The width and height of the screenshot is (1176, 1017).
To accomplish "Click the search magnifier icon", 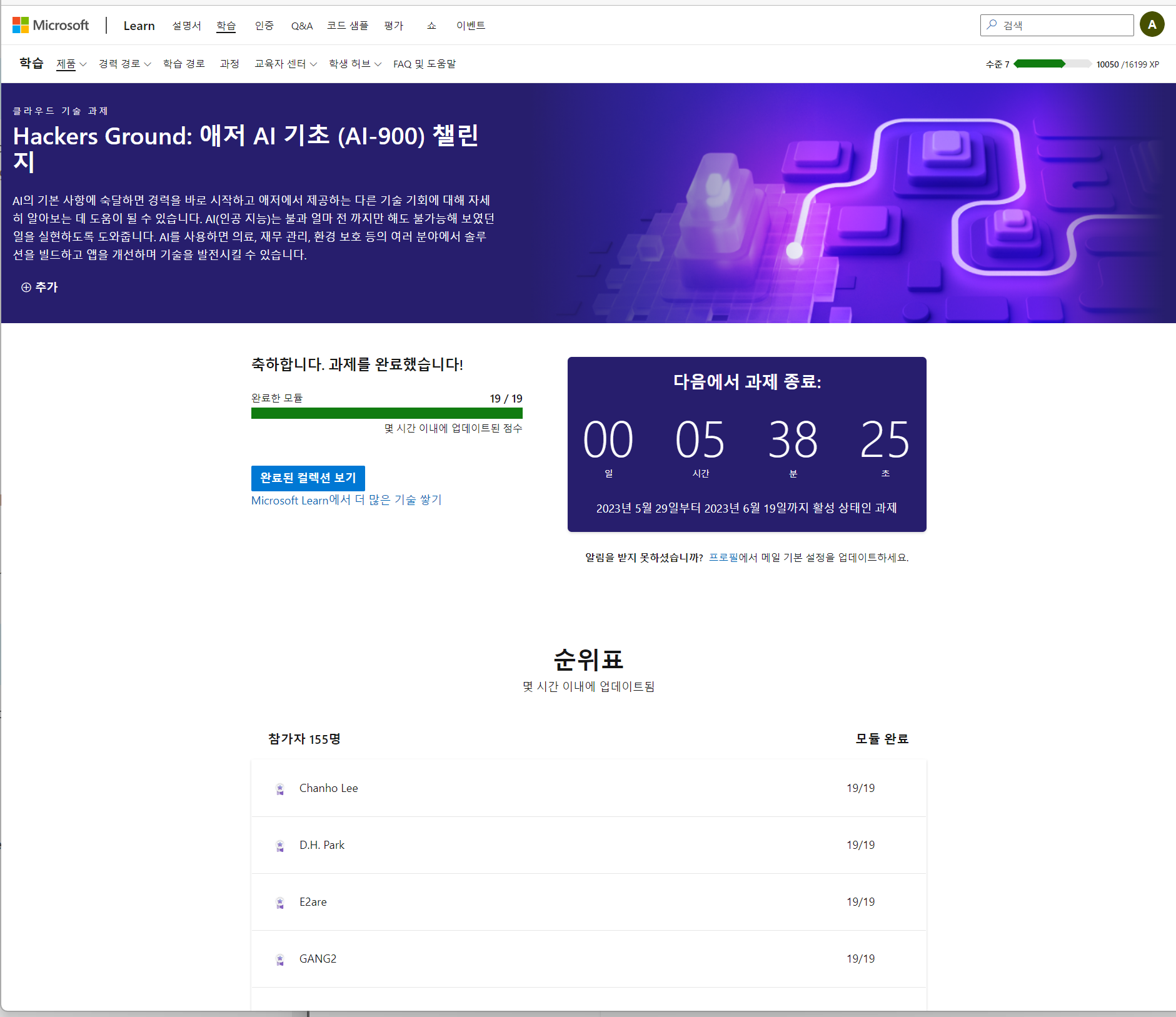I will 992,25.
